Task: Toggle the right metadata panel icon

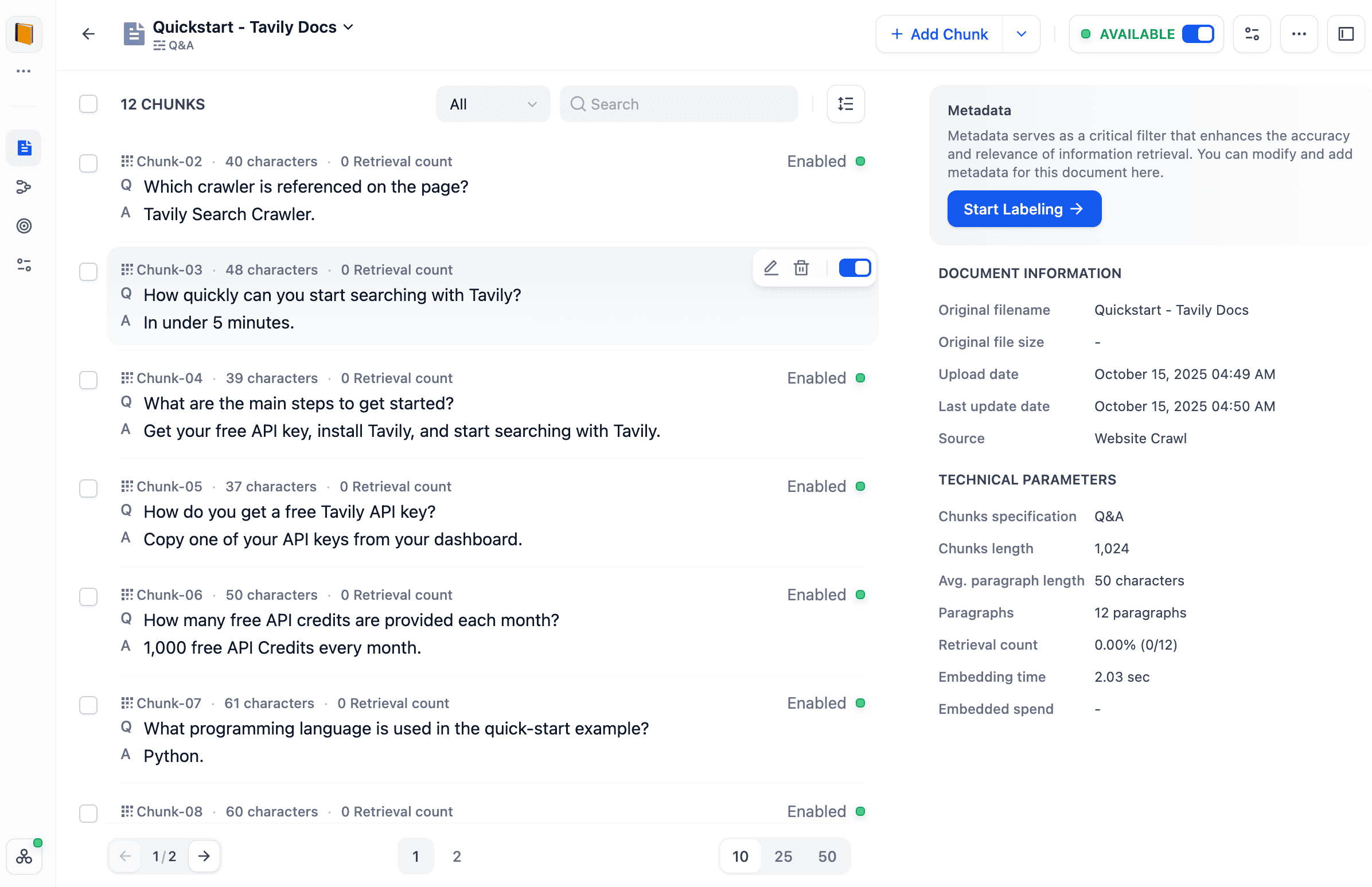Action: [1345, 34]
